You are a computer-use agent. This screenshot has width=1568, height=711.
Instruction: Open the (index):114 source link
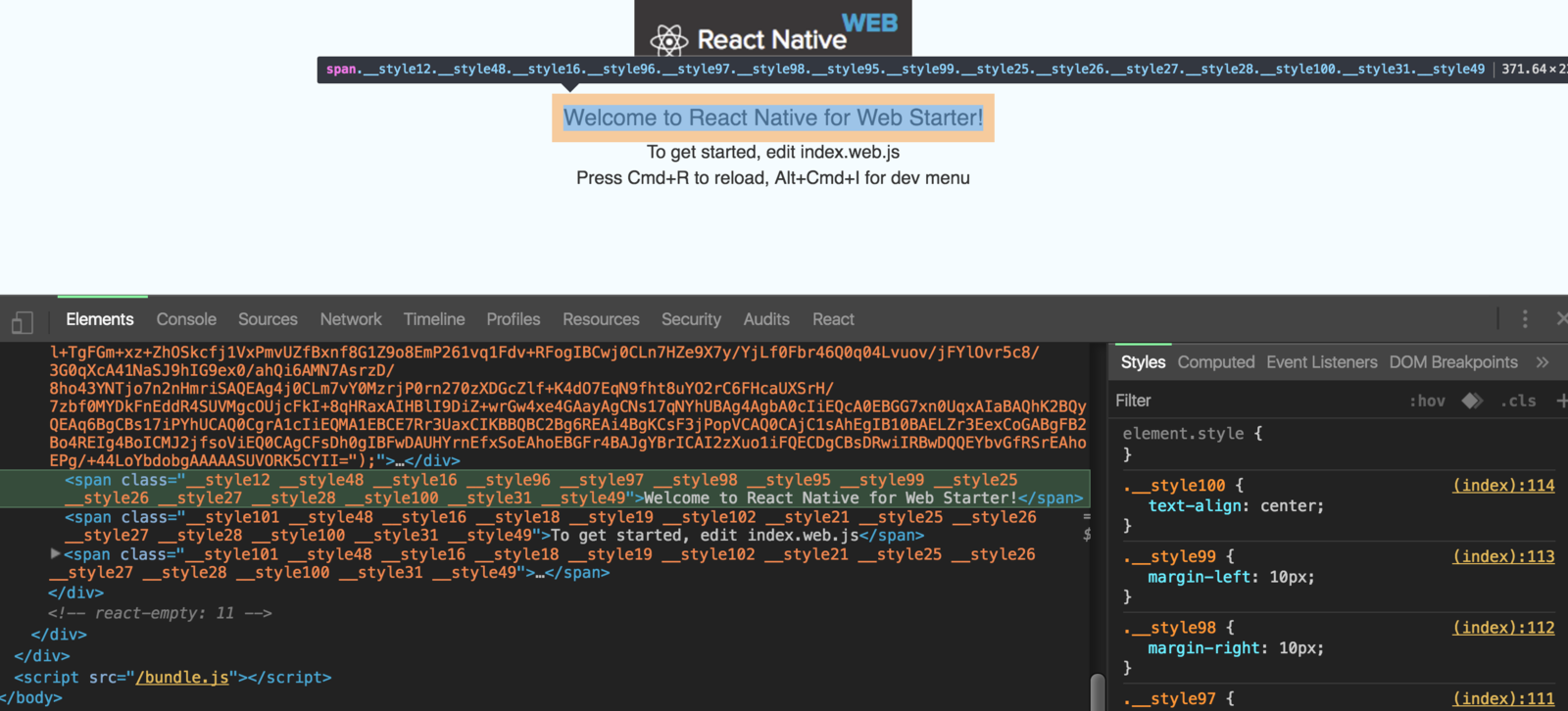1503,485
